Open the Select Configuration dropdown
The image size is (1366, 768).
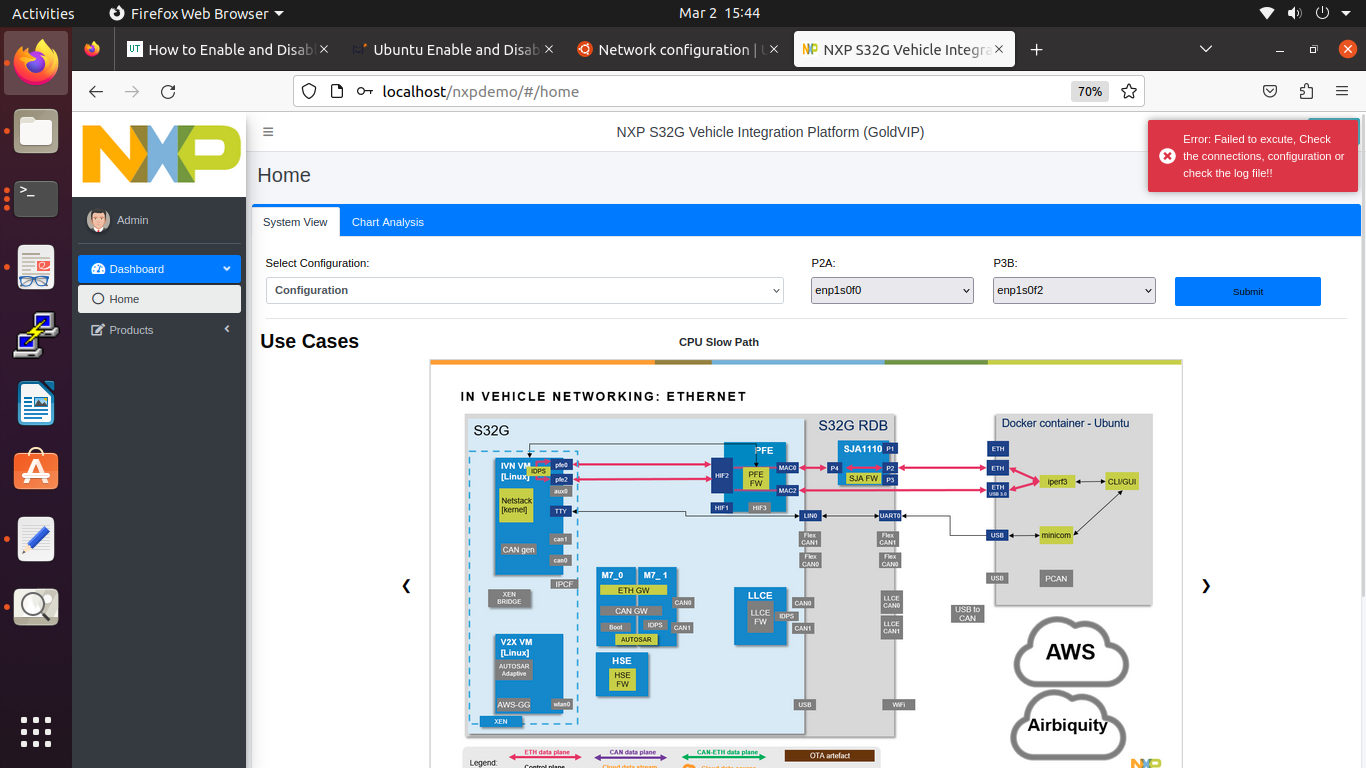525,290
